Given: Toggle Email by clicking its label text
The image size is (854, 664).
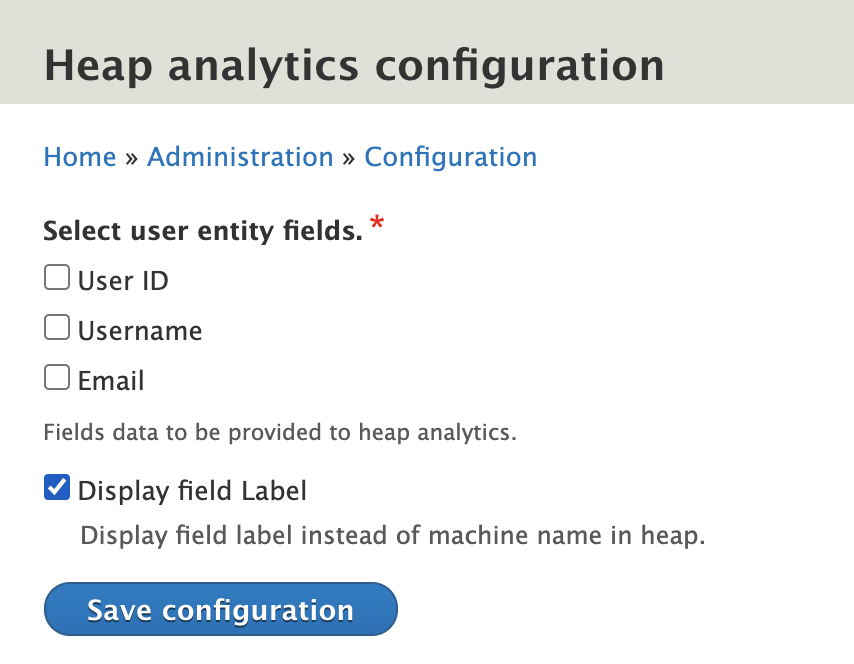Looking at the screenshot, I should click(x=111, y=380).
